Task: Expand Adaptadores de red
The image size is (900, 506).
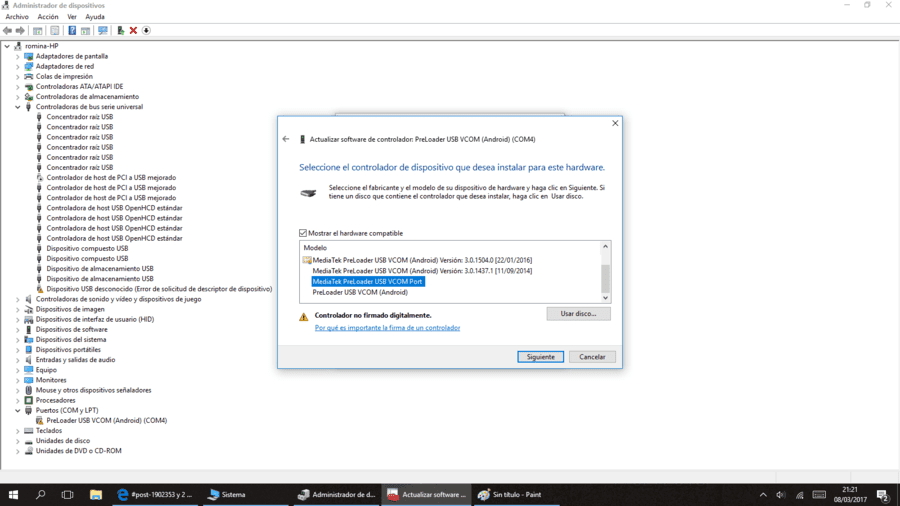Action: pos(17,67)
